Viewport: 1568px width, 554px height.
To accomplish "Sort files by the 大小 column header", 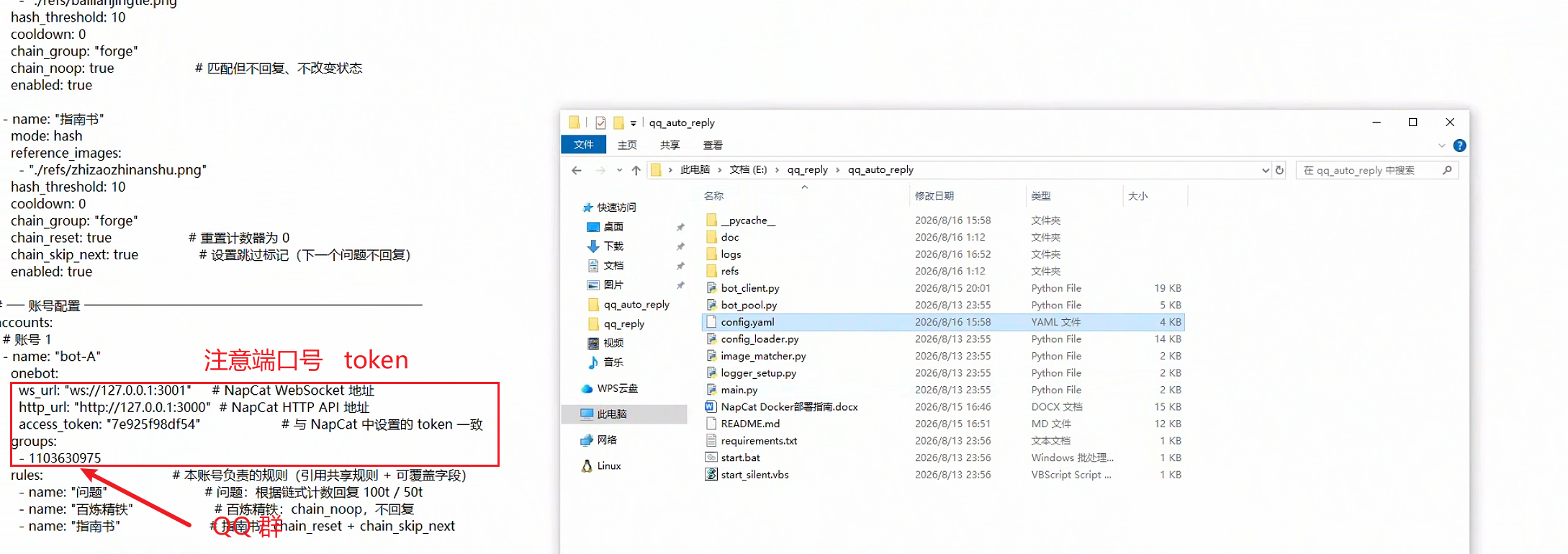I will click(1154, 196).
